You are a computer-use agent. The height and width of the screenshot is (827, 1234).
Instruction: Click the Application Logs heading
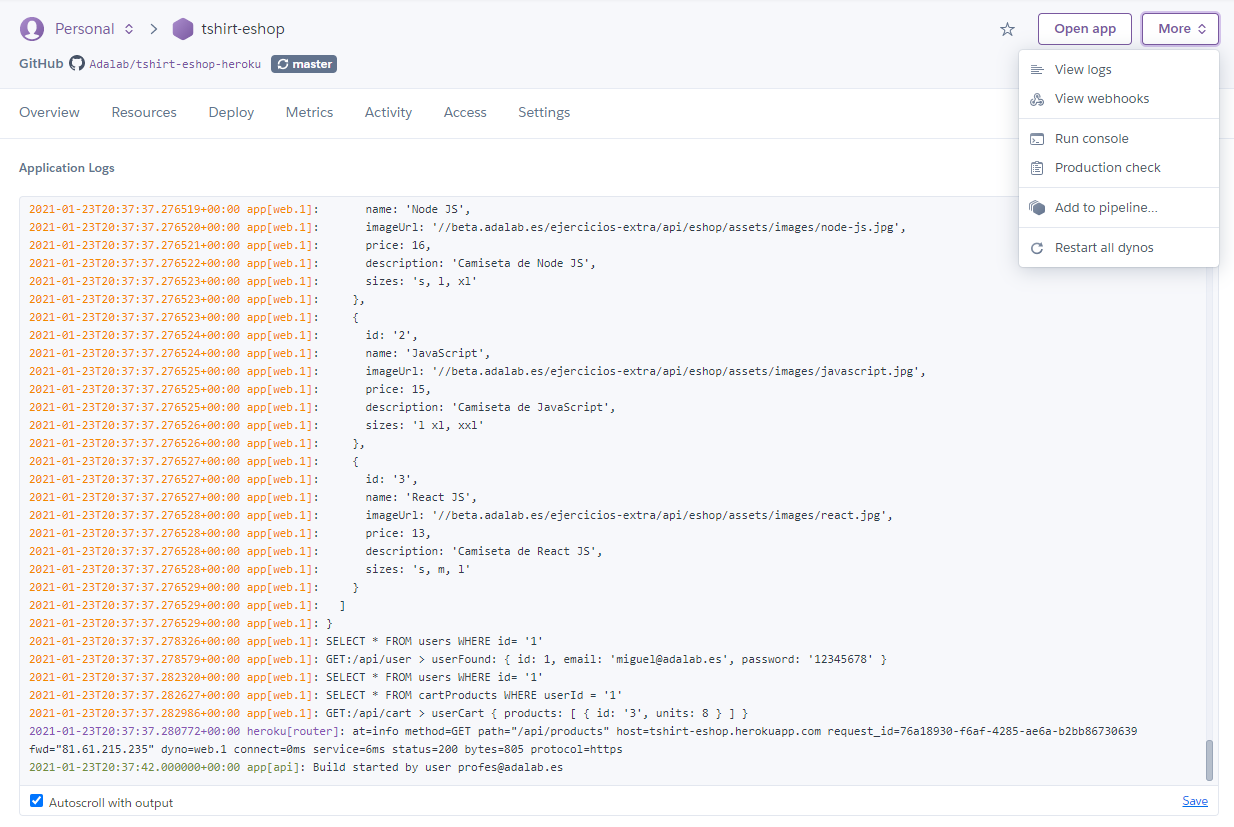pyautogui.click(x=67, y=168)
